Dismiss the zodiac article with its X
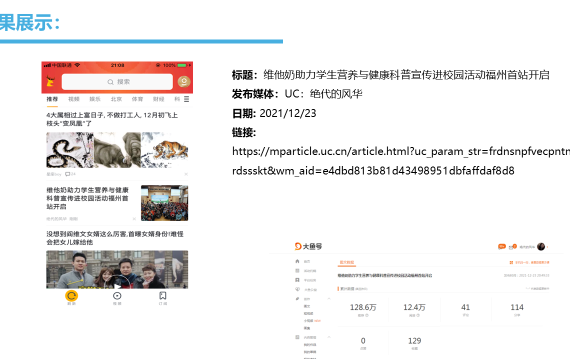 pyautogui.click(x=186, y=174)
